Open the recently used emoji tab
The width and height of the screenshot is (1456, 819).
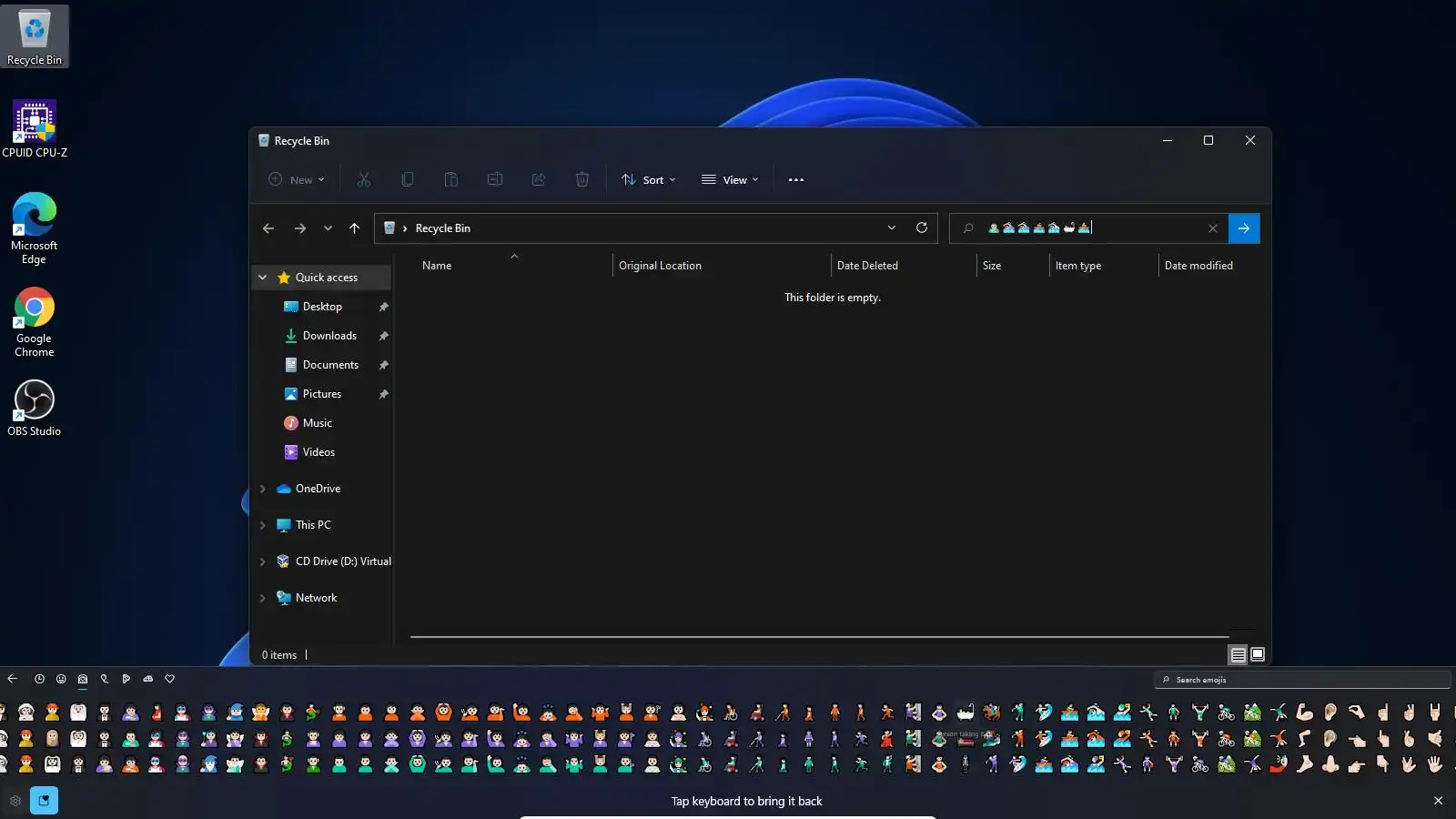39,679
